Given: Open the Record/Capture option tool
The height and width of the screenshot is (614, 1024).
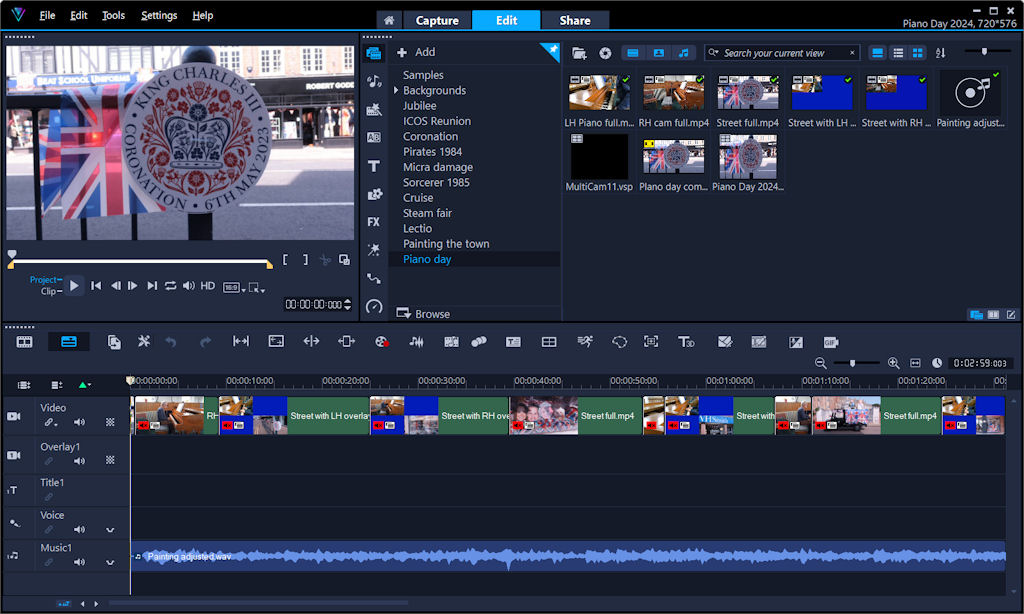Looking at the screenshot, I should (x=381, y=342).
